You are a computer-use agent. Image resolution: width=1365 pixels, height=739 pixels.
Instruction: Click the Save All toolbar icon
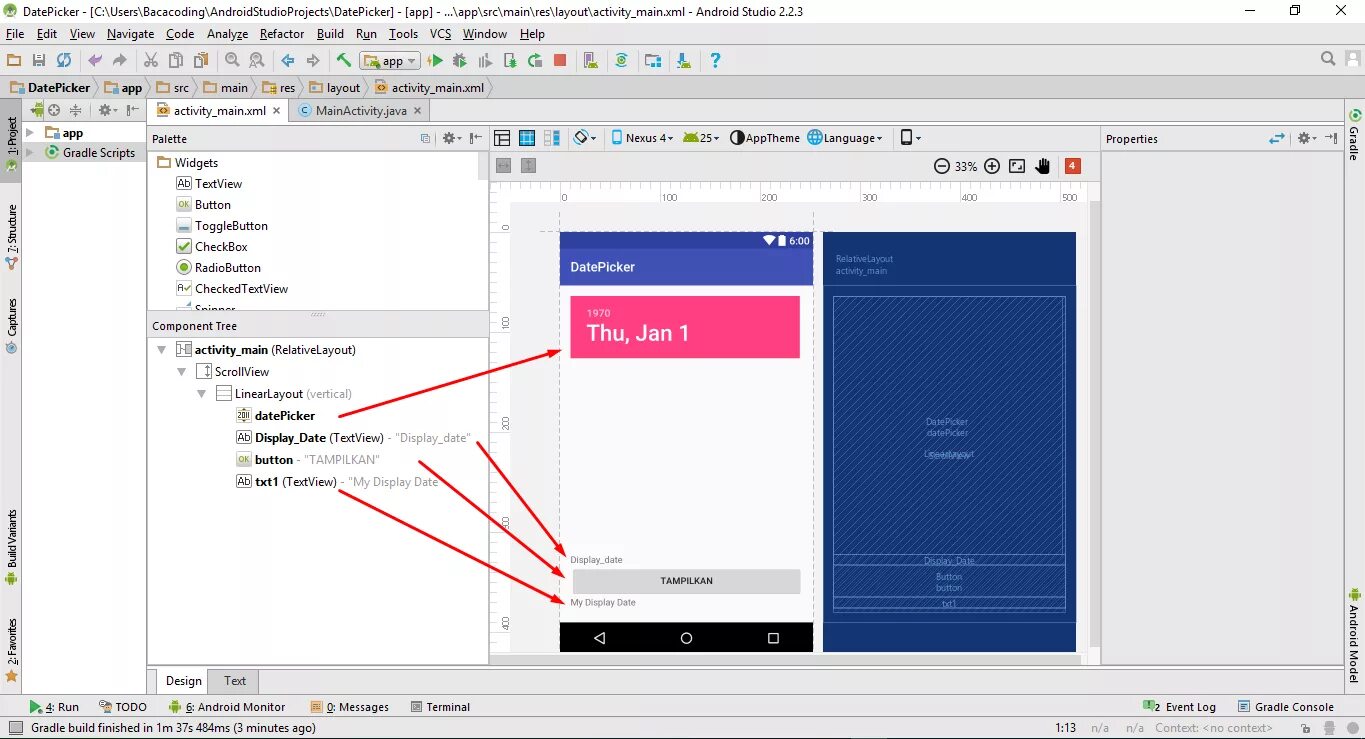click(x=39, y=60)
